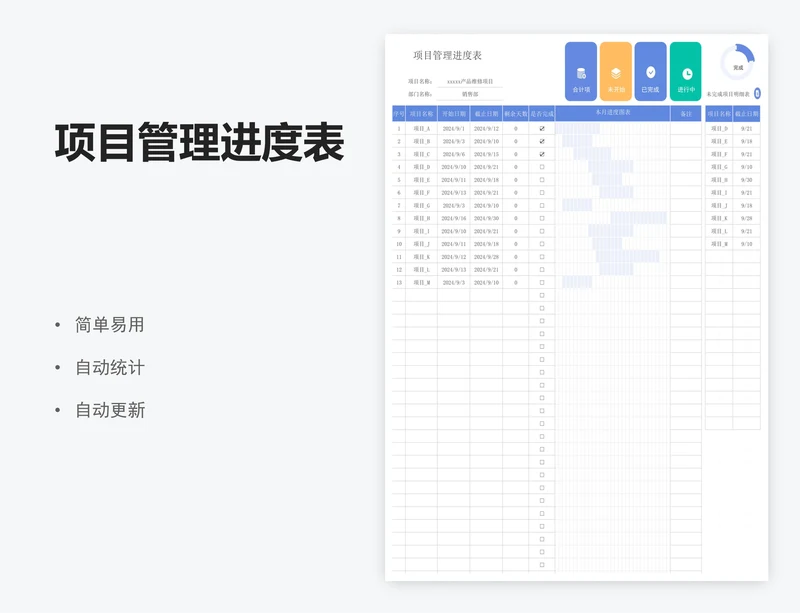The height and width of the screenshot is (613, 800).
Task: Tick the completion checkbox in row 8
Action: pos(542,218)
